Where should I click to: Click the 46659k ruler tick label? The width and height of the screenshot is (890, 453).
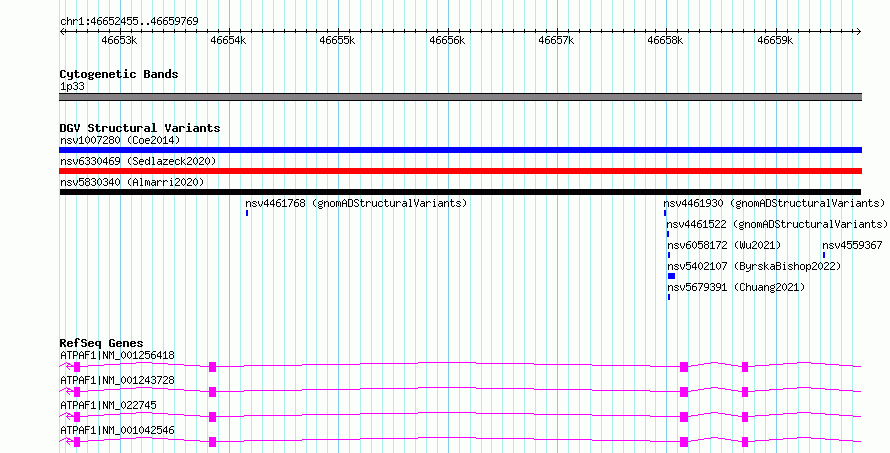[775, 41]
